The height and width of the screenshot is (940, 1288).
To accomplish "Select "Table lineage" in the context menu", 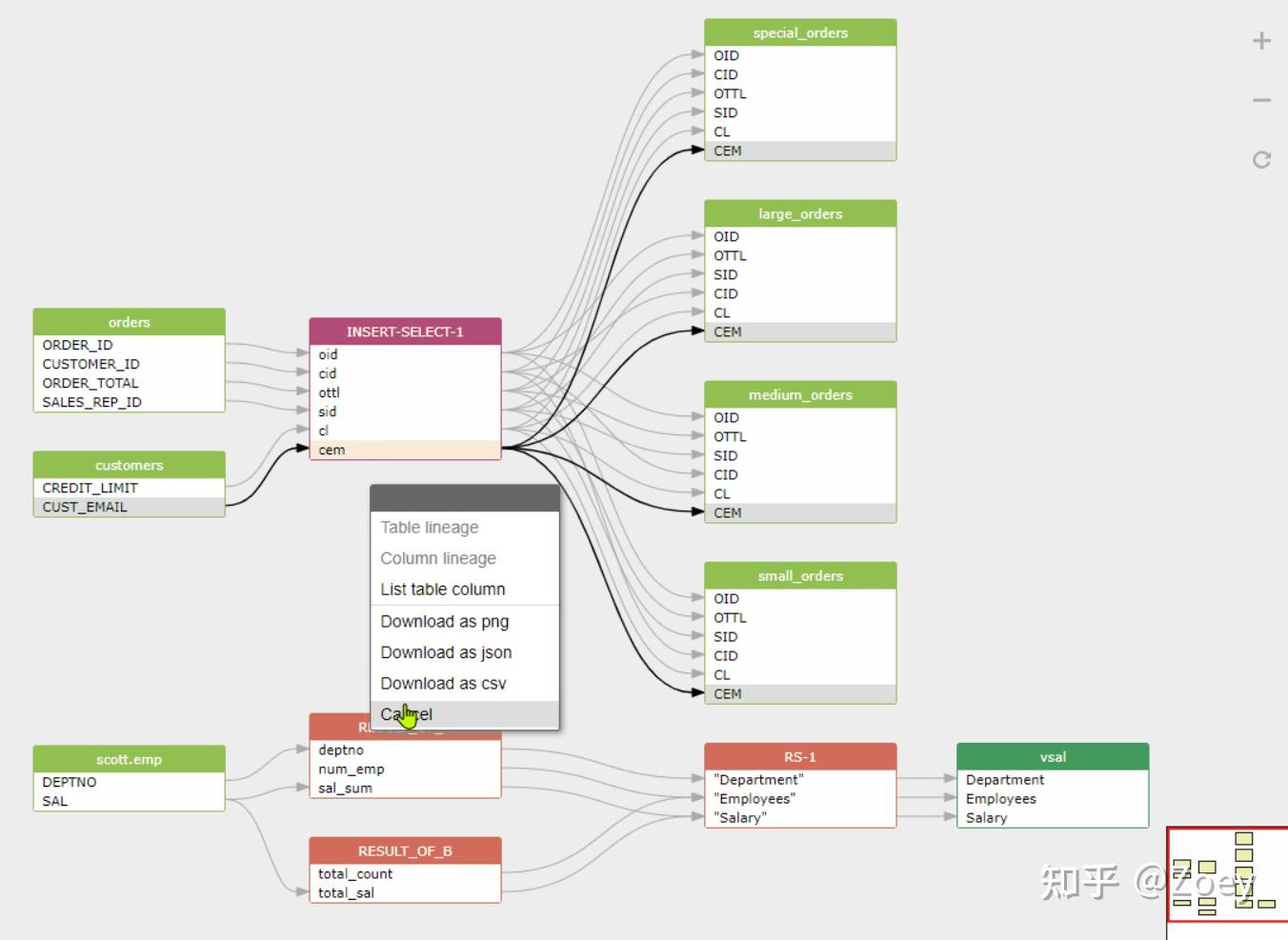I will [429, 527].
